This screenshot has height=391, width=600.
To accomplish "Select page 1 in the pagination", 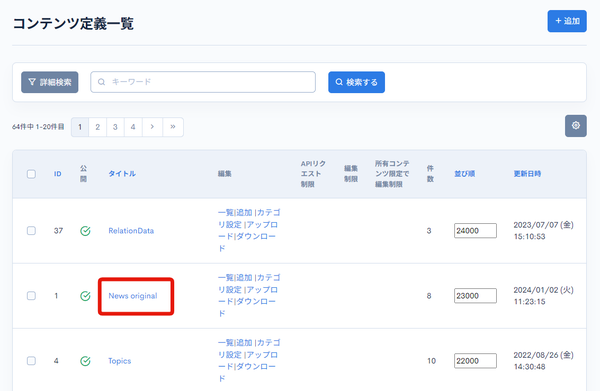I will 80,127.
